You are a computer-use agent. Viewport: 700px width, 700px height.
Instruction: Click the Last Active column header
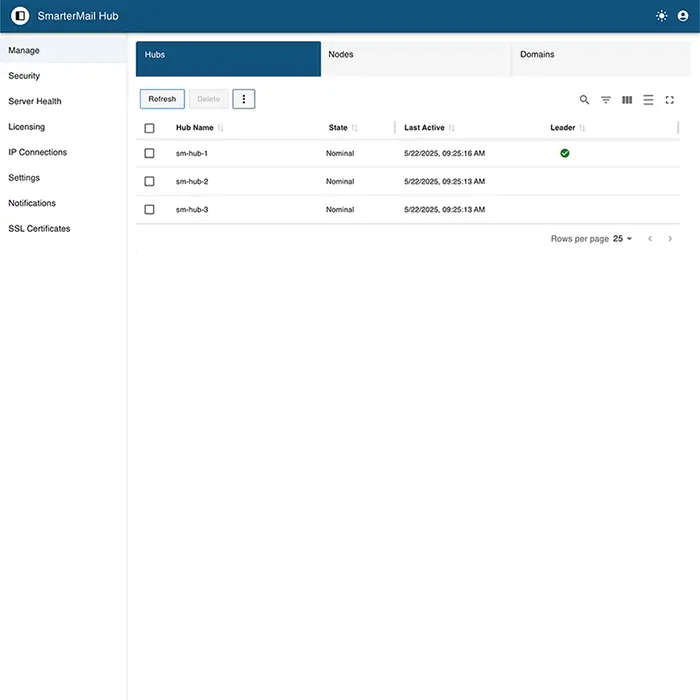[x=424, y=128]
